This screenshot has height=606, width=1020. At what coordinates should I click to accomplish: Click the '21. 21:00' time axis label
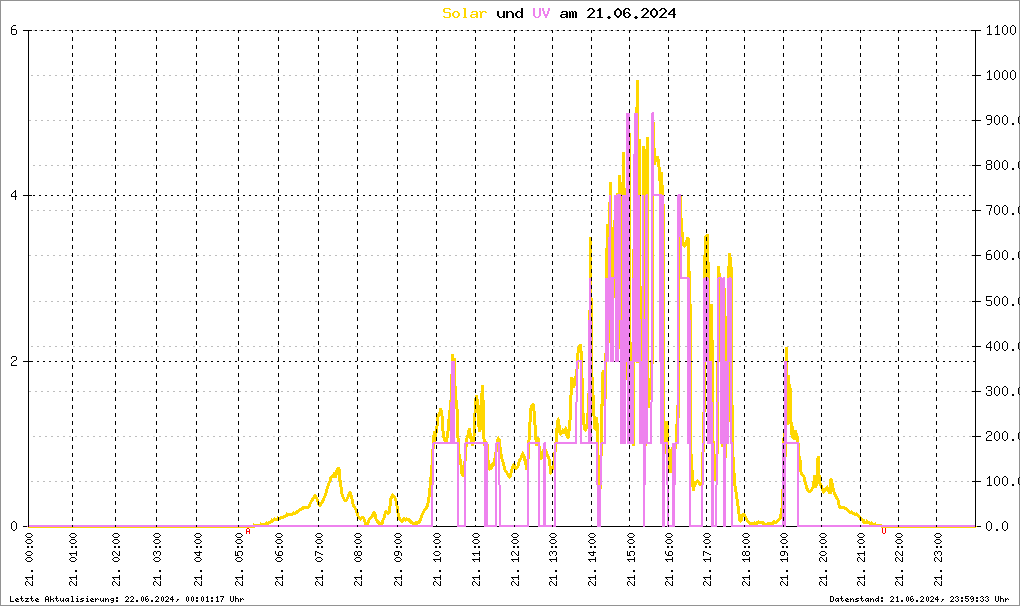861,559
